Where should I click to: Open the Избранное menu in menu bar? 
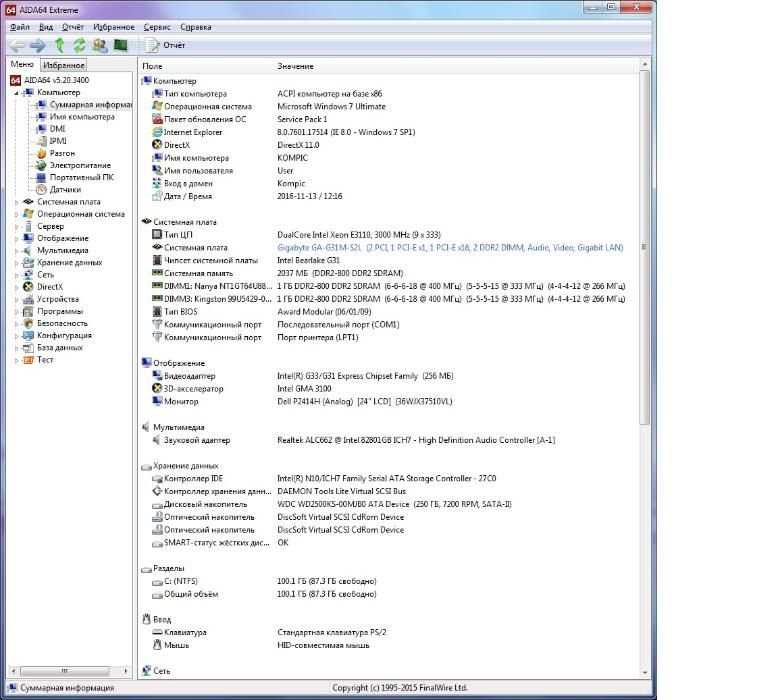point(114,27)
